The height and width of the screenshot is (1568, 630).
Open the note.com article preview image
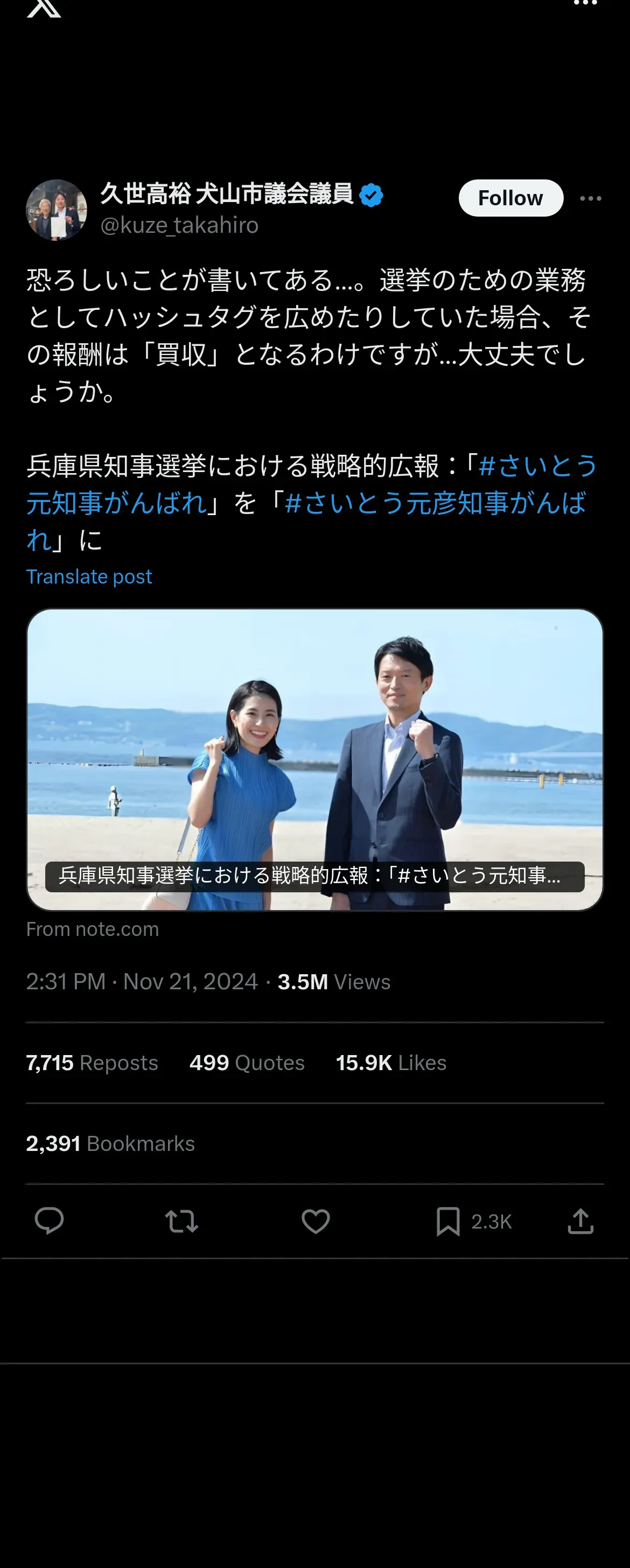(x=314, y=759)
